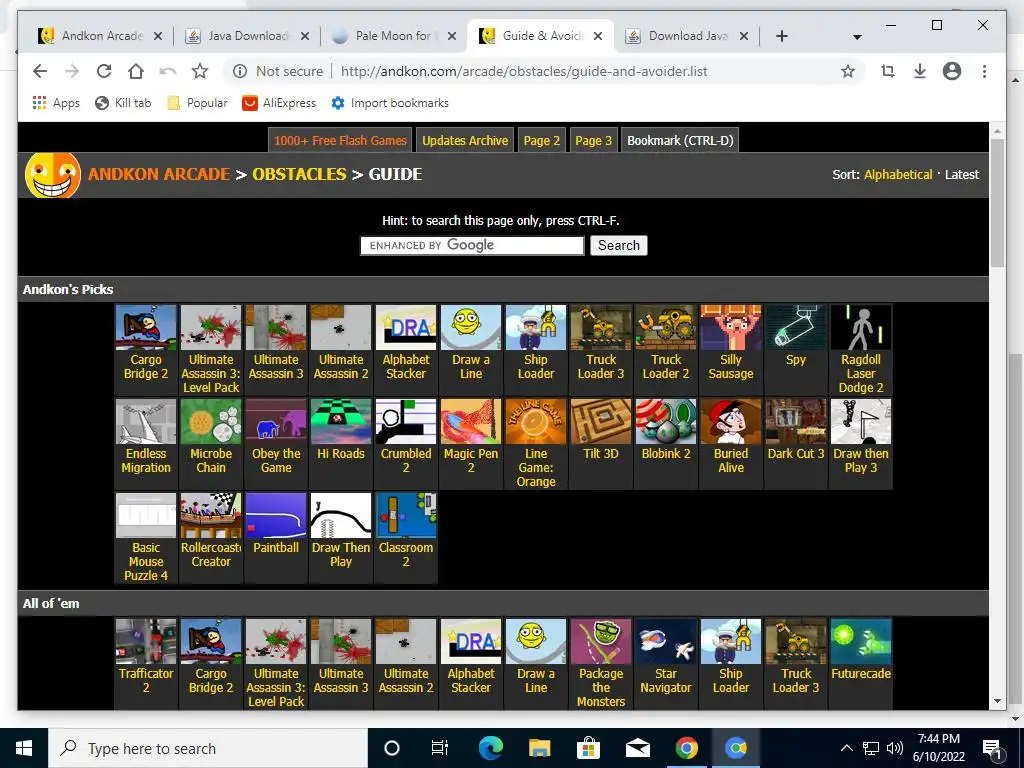Click the Andkon smiley face logo
The height and width of the screenshot is (768, 1024).
(x=53, y=175)
